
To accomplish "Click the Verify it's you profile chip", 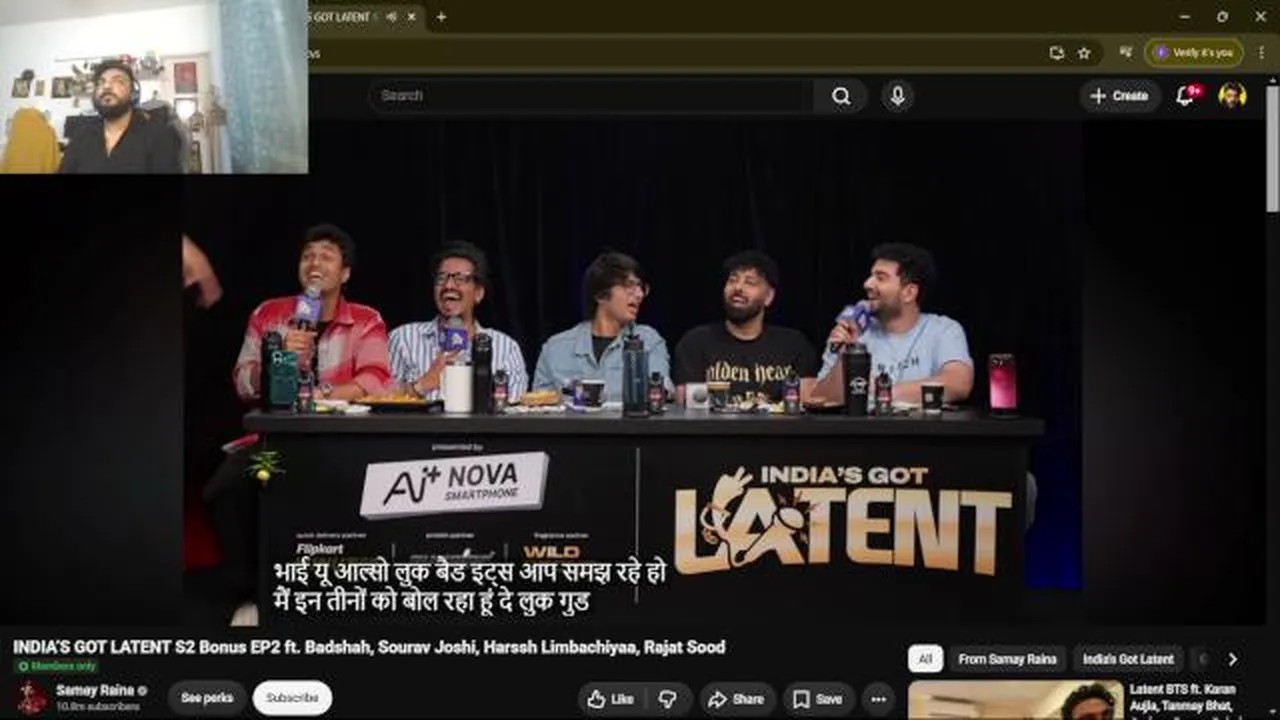I will point(1194,52).
